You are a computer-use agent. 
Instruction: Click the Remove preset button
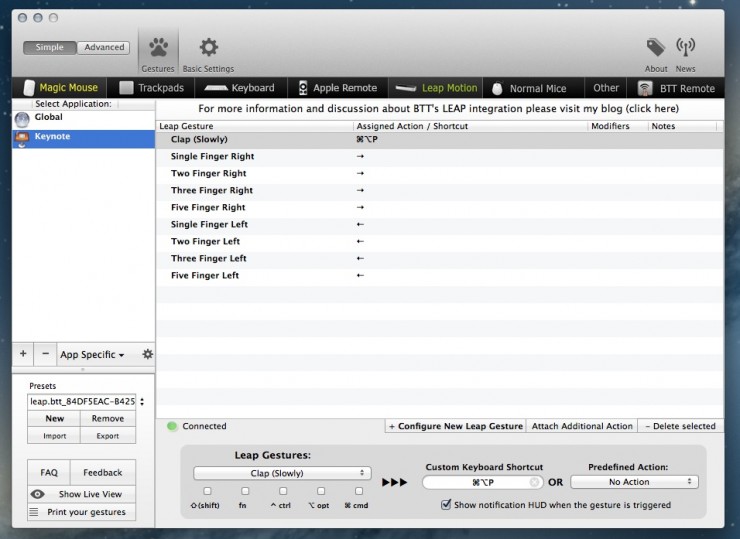[x=108, y=419]
